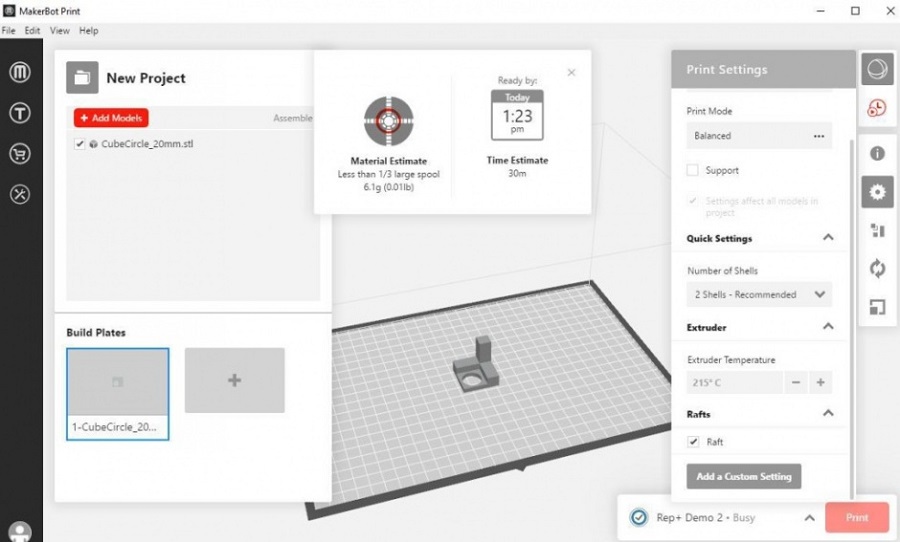
Task: Open the Edit menu
Action: point(32,30)
